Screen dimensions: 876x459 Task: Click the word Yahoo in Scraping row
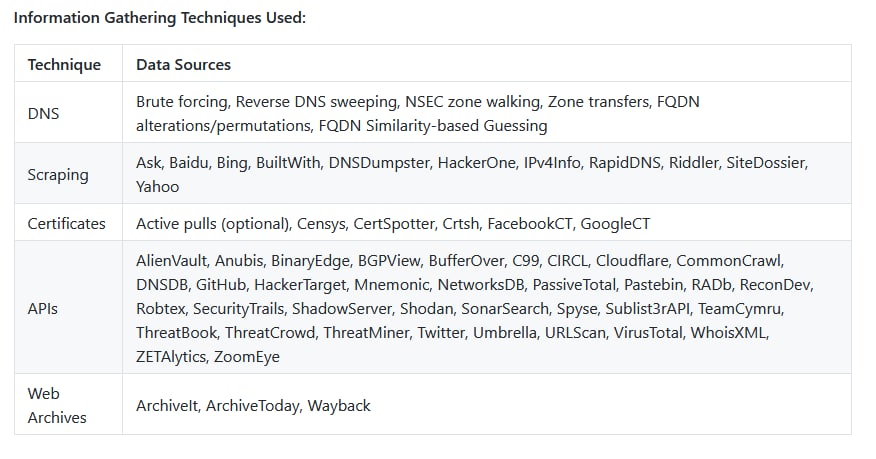(x=158, y=187)
